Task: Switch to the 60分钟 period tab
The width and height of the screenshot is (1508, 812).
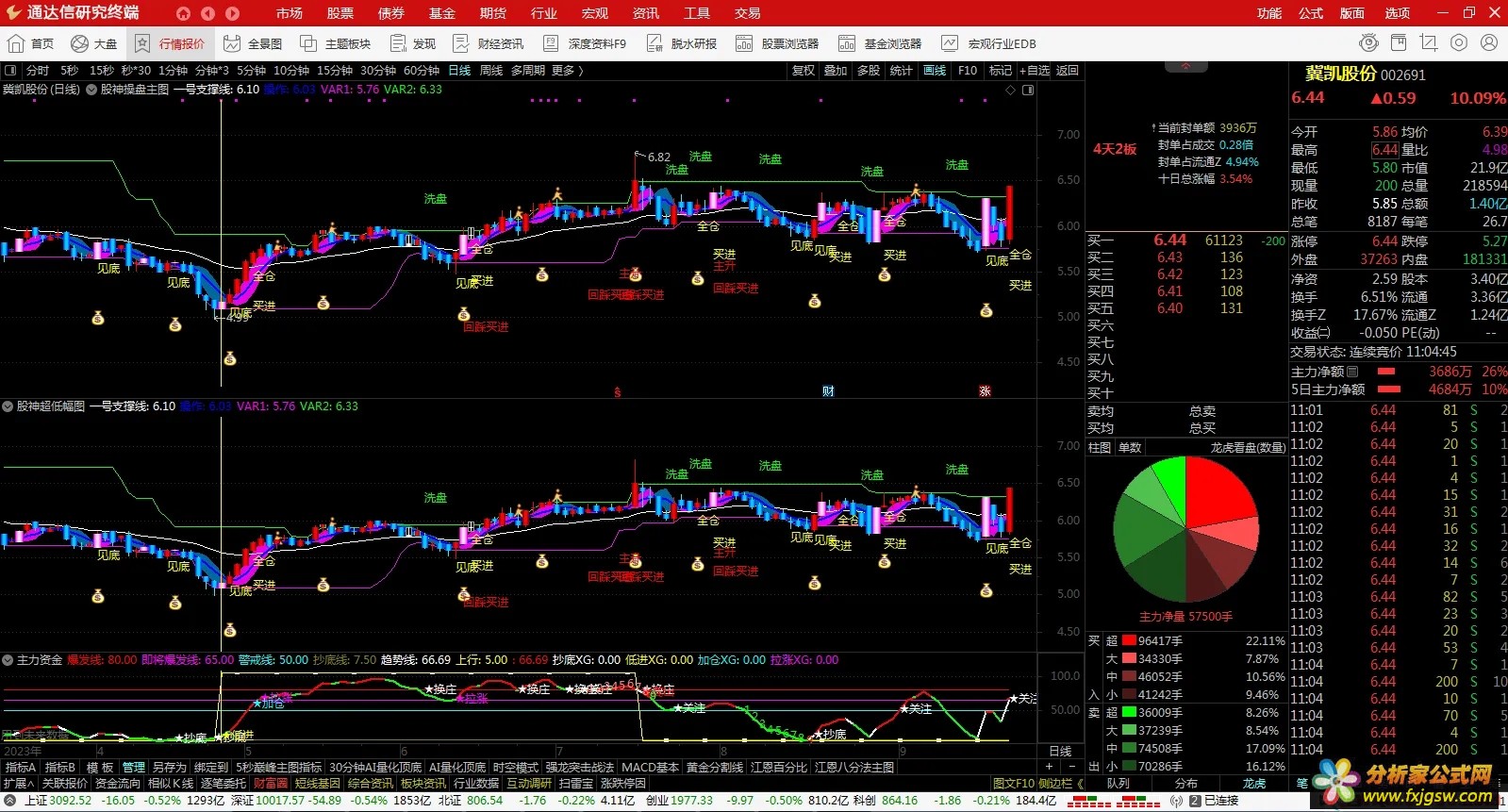Action: point(422,70)
